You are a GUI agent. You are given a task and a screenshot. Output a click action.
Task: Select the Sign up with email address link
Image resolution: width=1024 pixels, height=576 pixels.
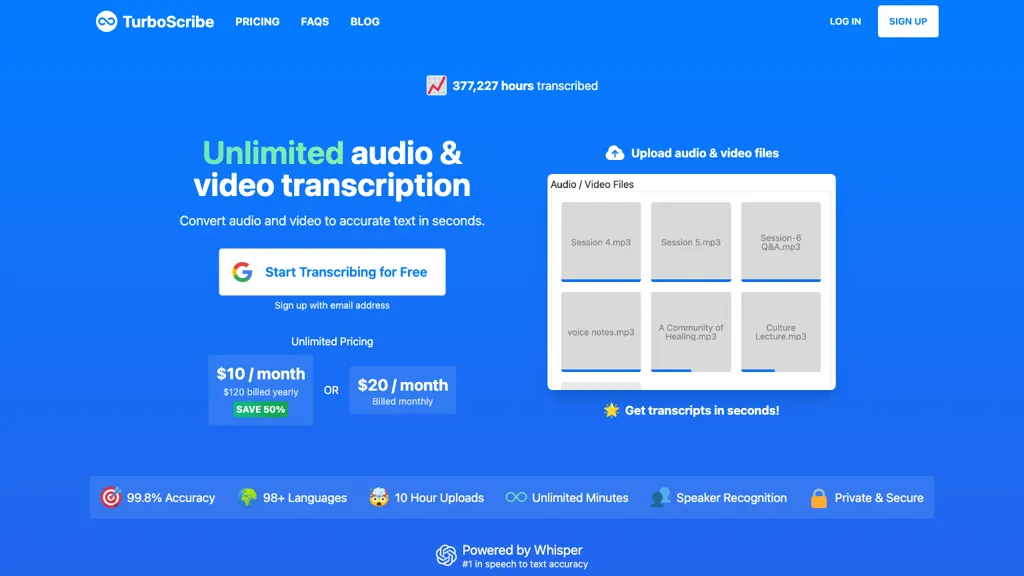332,305
